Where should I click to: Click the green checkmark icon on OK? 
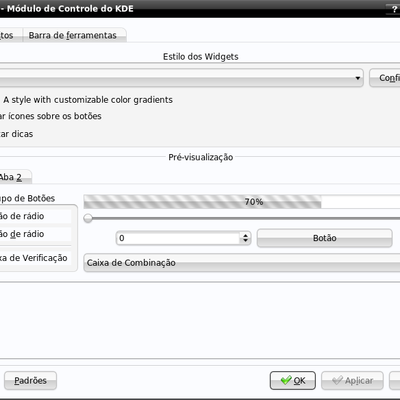(x=286, y=380)
